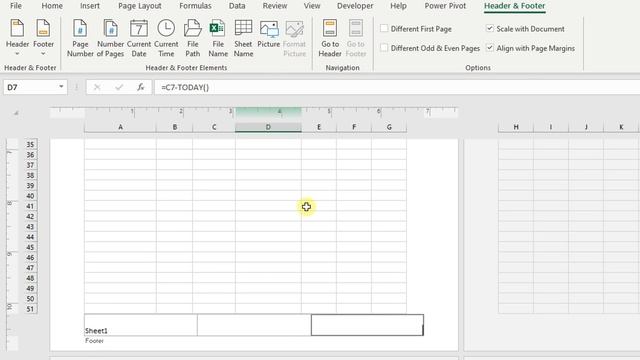Insert a Picture into footer
The image size is (640, 360).
[269, 34]
